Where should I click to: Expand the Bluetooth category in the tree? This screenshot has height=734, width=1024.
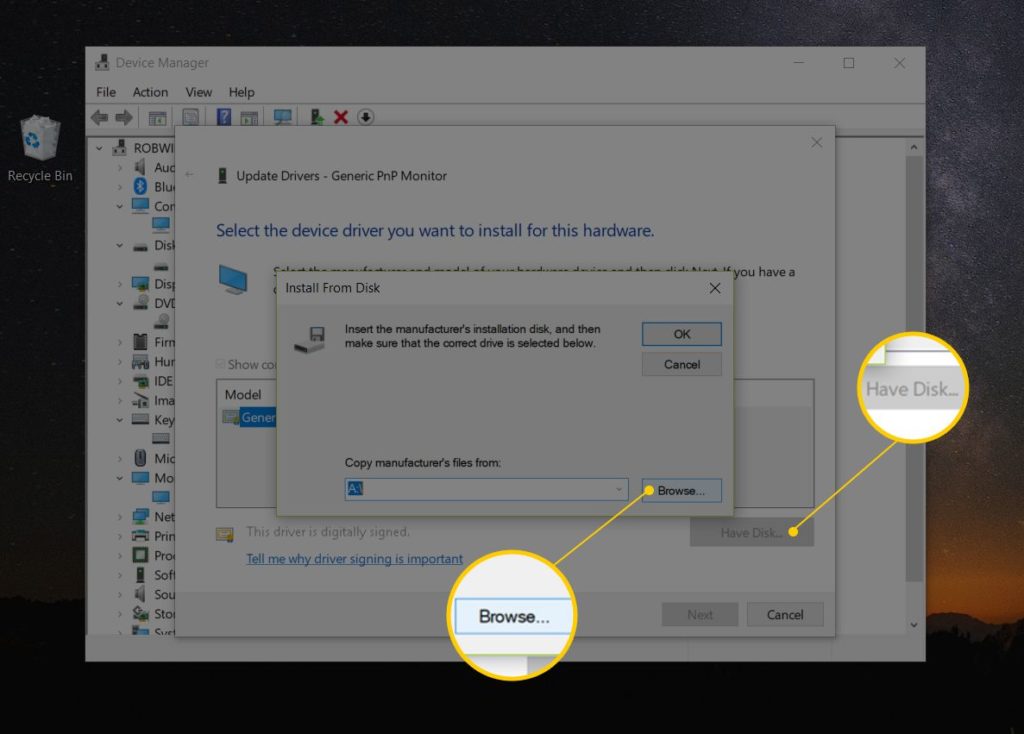[120, 187]
